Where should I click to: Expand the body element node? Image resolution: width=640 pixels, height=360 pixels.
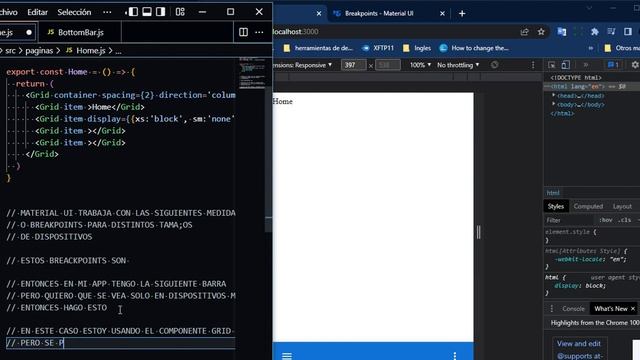click(554, 104)
